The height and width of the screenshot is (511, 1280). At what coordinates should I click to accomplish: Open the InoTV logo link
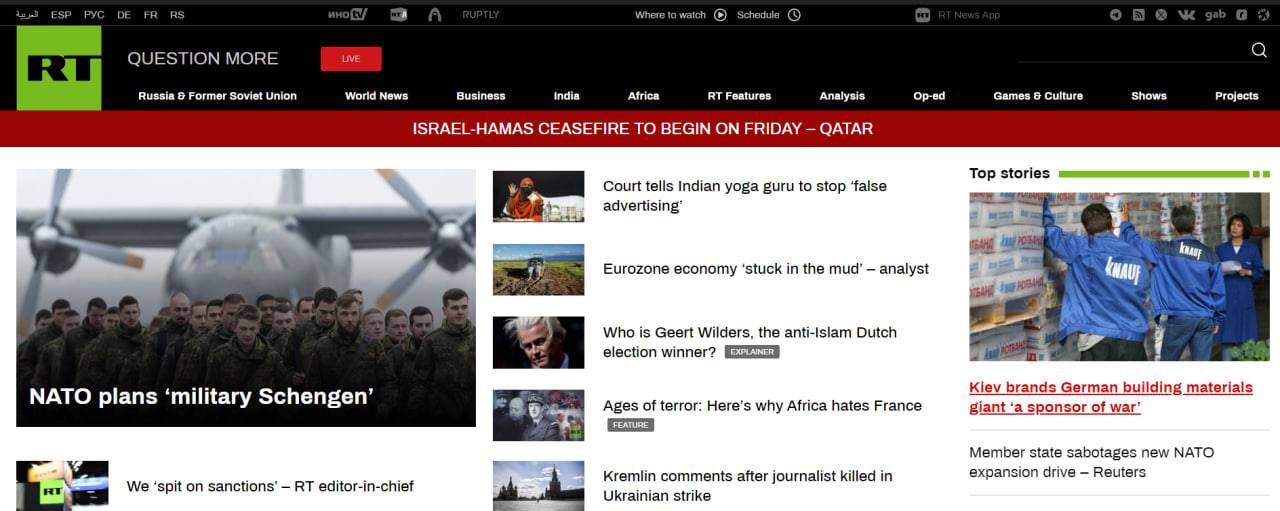(348, 15)
